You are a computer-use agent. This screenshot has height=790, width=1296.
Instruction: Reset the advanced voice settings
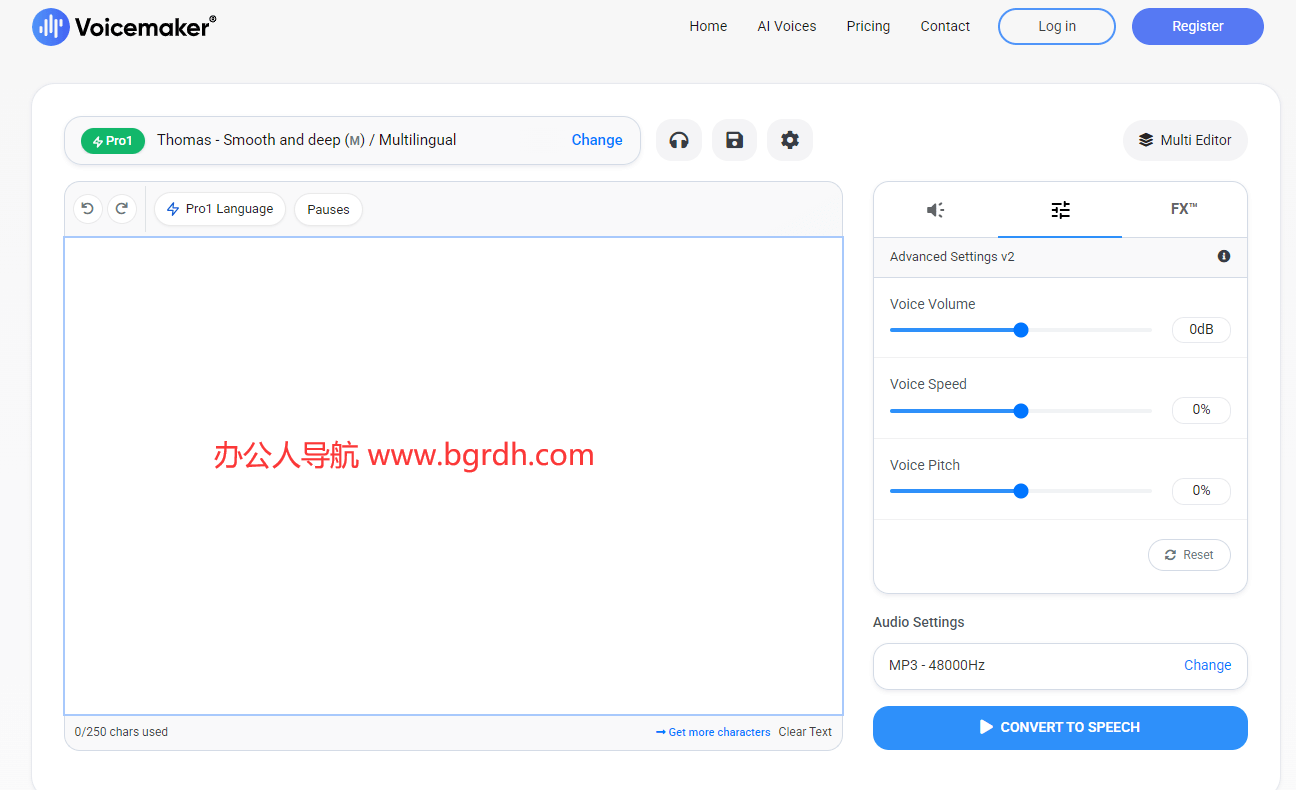(x=1189, y=555)
